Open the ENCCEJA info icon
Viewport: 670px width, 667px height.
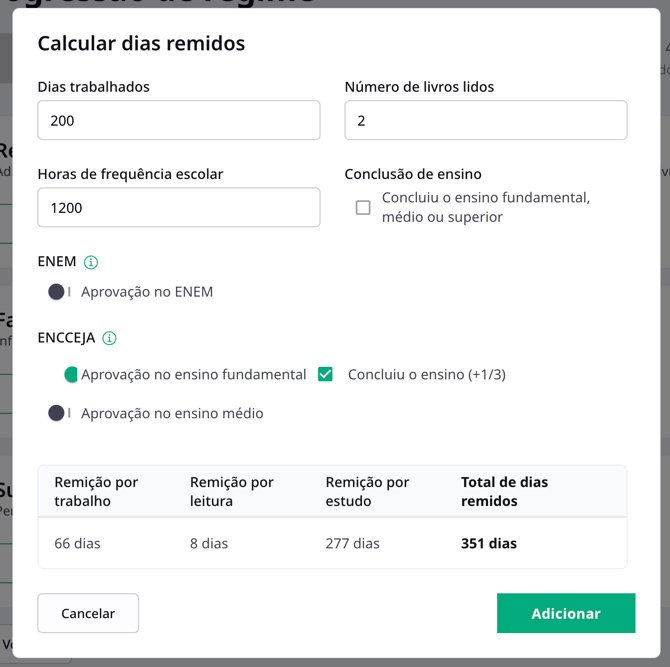click(x=109, y=338)
